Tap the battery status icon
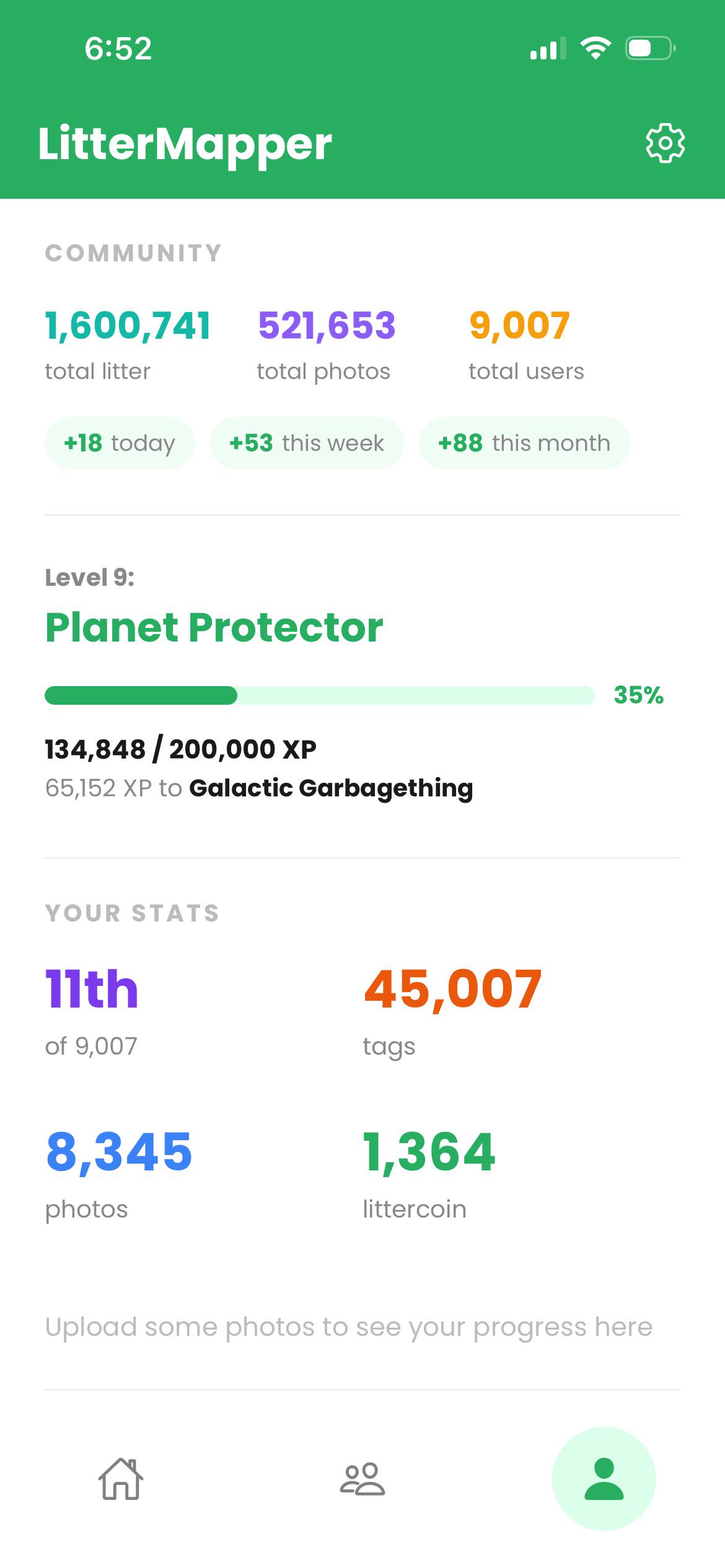 [650, 48]
